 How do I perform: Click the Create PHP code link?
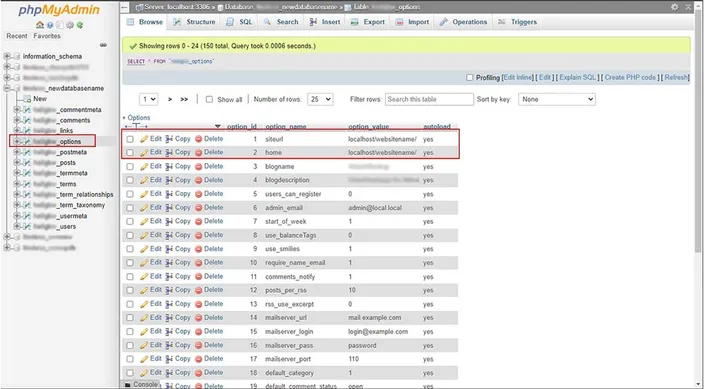point(630,78)
